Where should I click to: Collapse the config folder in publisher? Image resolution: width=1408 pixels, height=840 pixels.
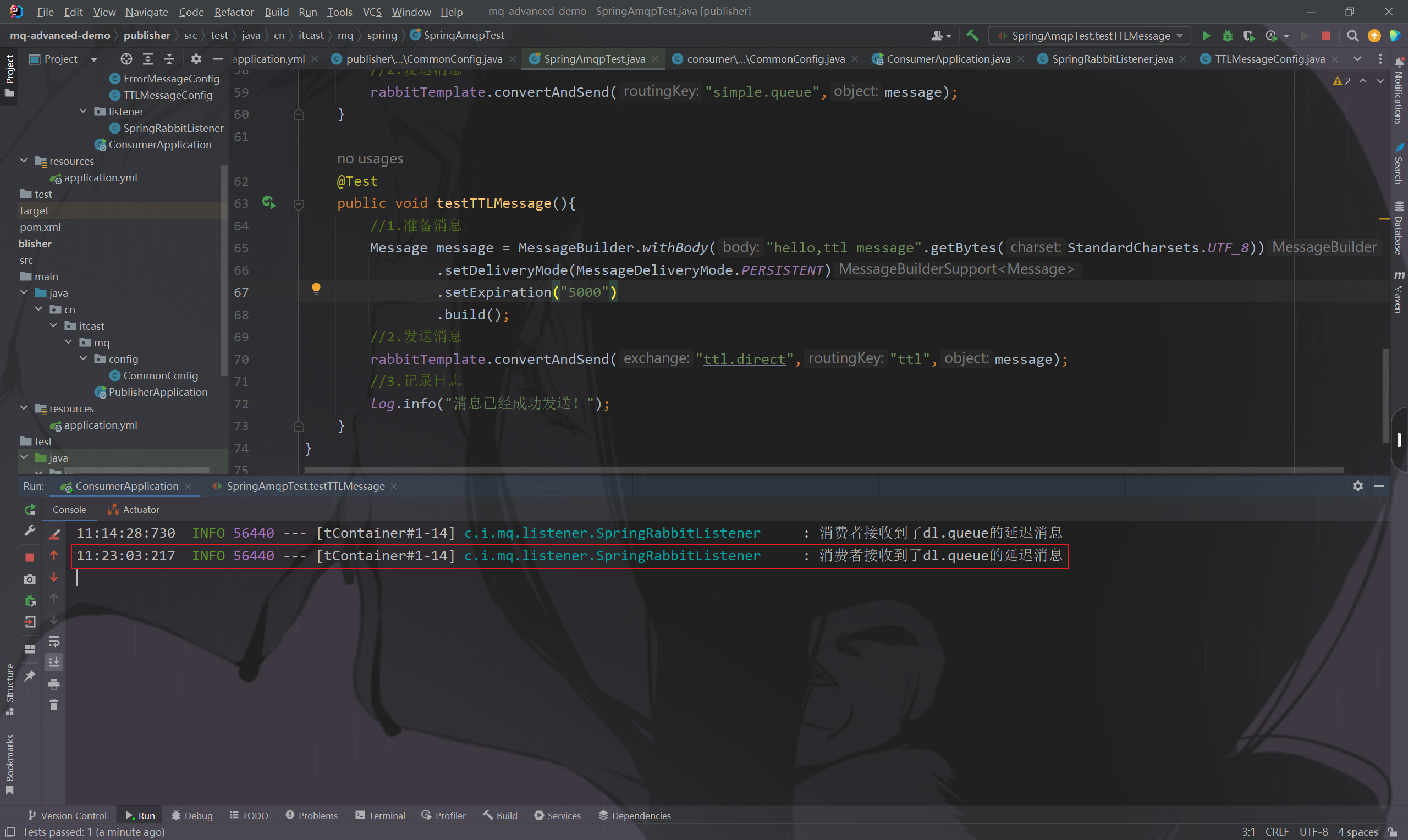pyautogui.click(x=83, y=359)
